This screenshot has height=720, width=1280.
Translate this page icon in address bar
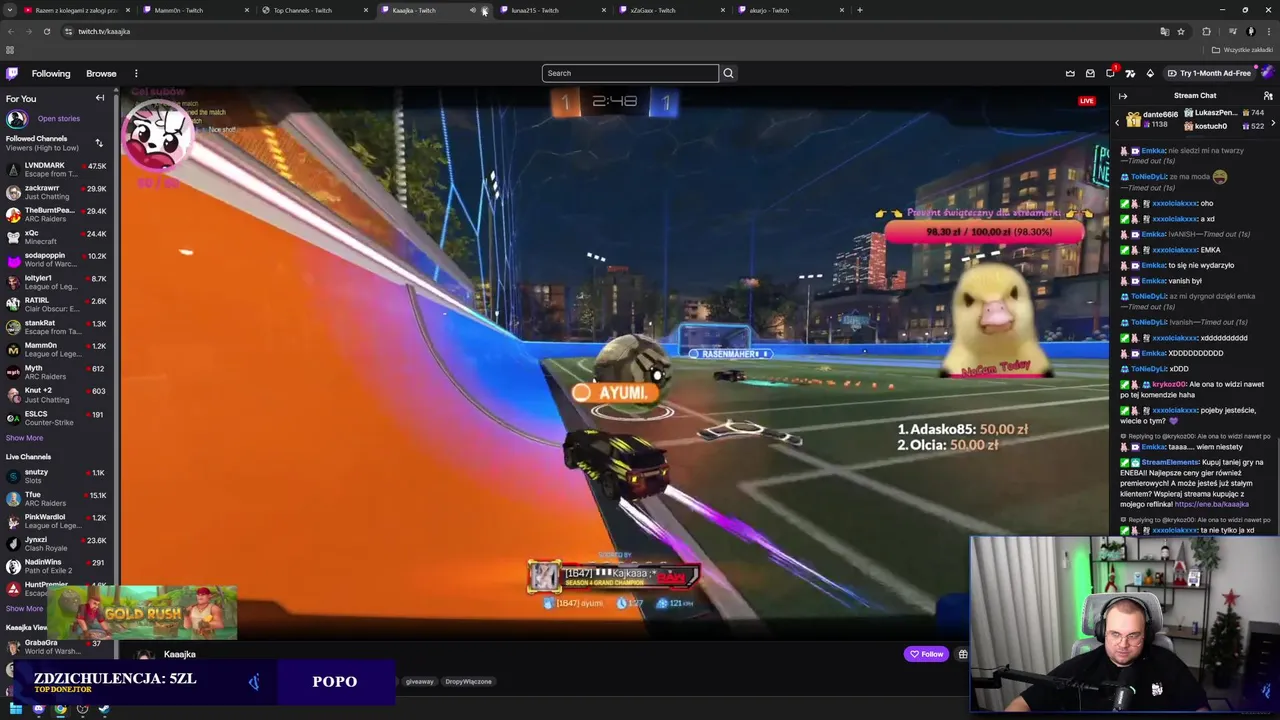[1164, 31]
